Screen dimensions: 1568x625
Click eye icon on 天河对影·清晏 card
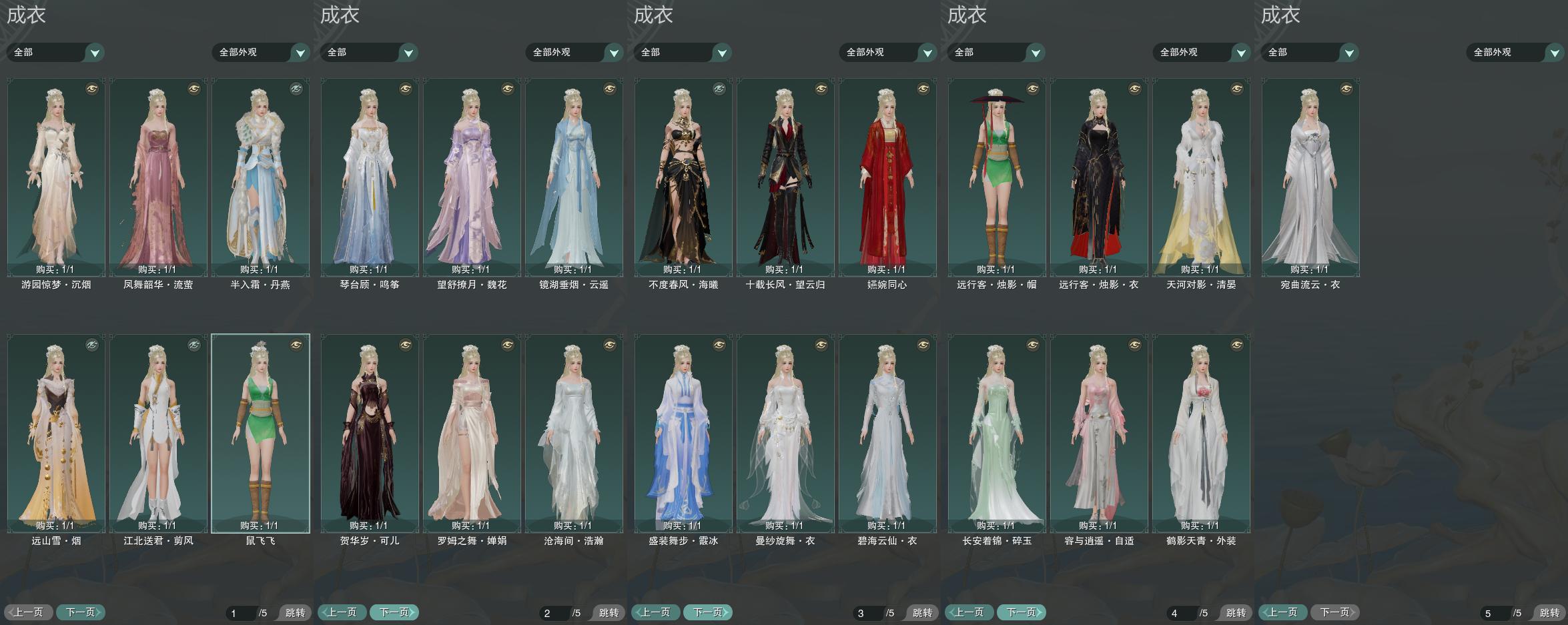click(x=1237, y=89)
